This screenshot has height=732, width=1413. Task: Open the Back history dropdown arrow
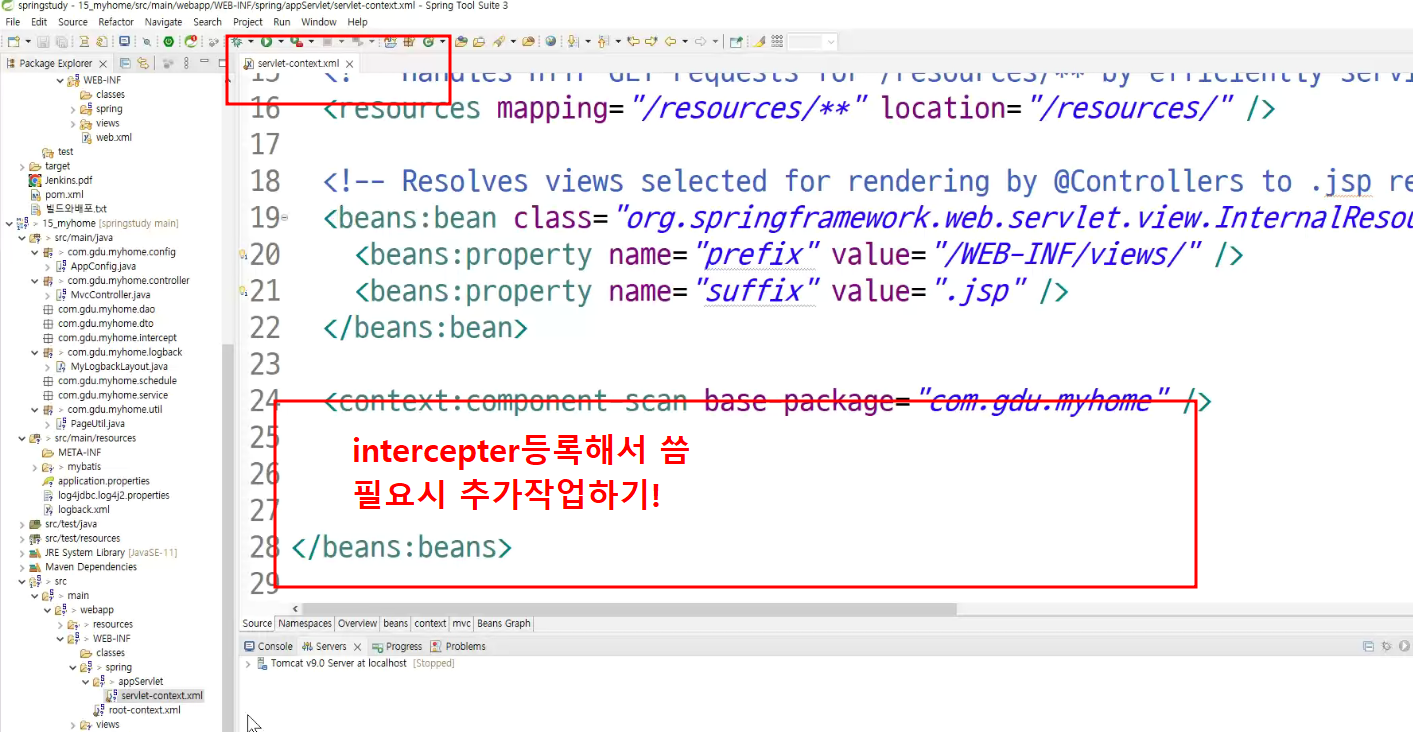pyautogui.click(x=685, y=42)
